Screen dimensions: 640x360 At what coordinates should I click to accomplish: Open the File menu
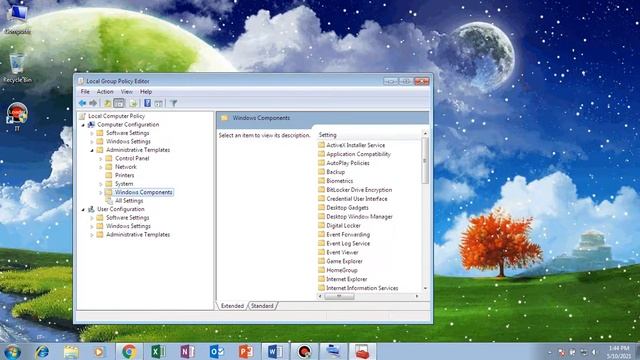(85, 92)
